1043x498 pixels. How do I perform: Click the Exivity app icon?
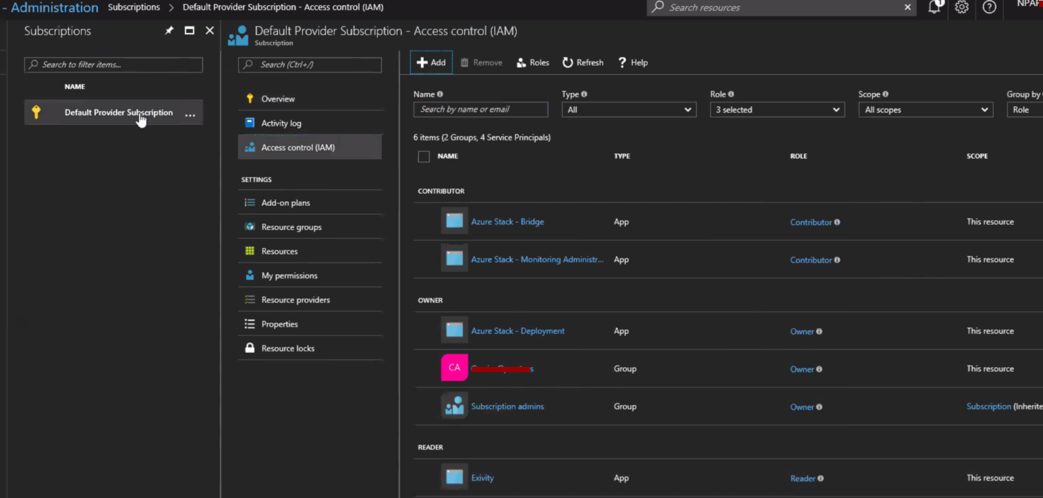(x=454, y=476)
